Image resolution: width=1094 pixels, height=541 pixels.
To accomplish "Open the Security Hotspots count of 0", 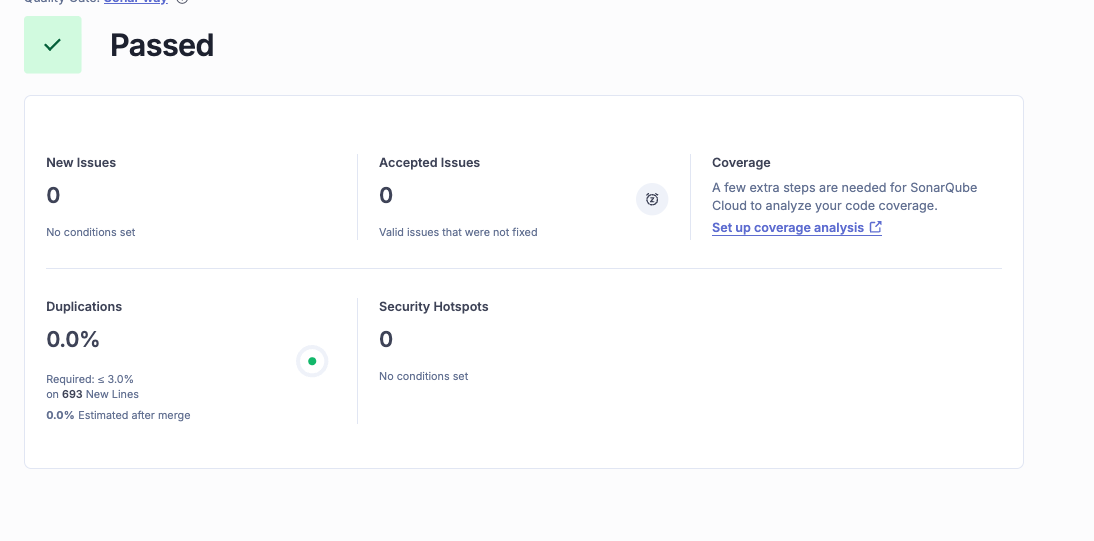I will coord(386,339).
